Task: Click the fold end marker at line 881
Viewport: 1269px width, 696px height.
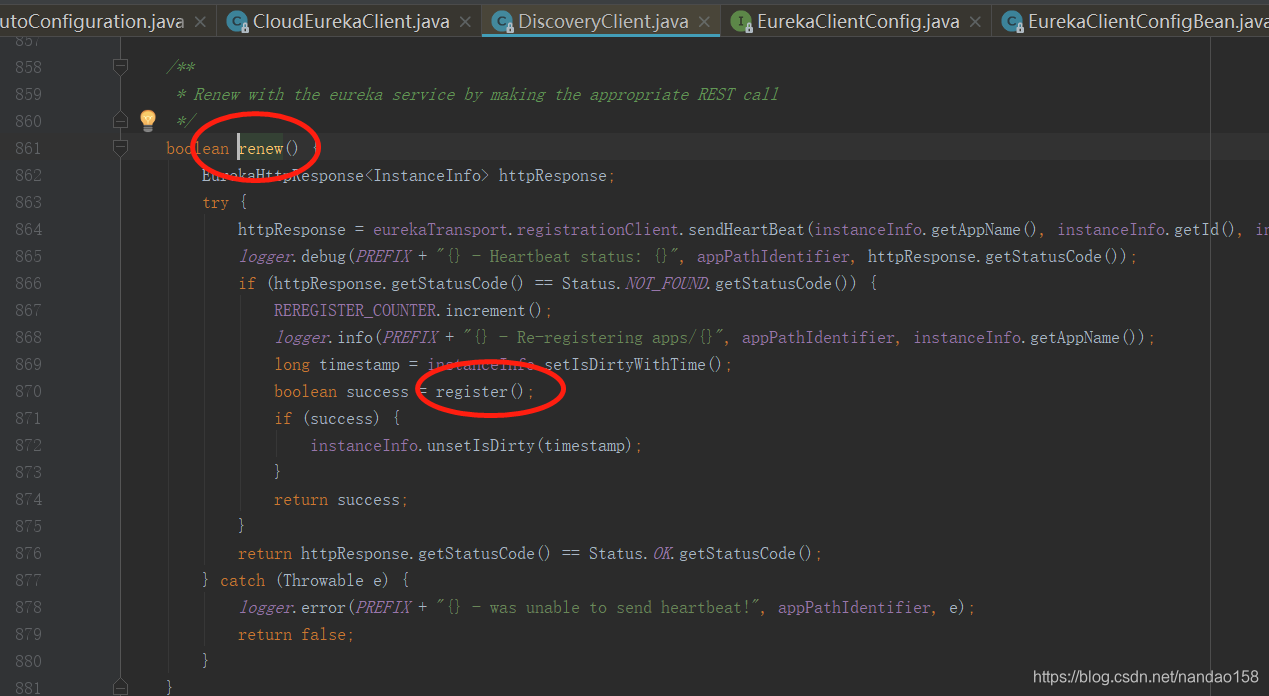Action: pos(120,688)
